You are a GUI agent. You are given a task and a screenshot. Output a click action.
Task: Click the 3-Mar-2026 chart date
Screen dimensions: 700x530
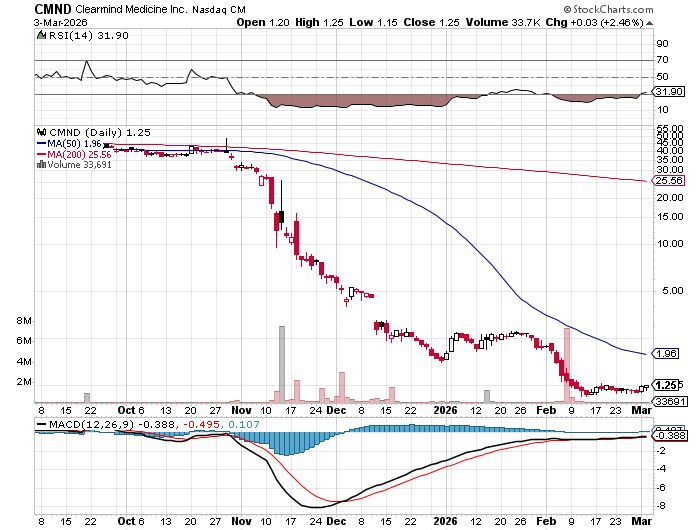[x=61, y=22]
